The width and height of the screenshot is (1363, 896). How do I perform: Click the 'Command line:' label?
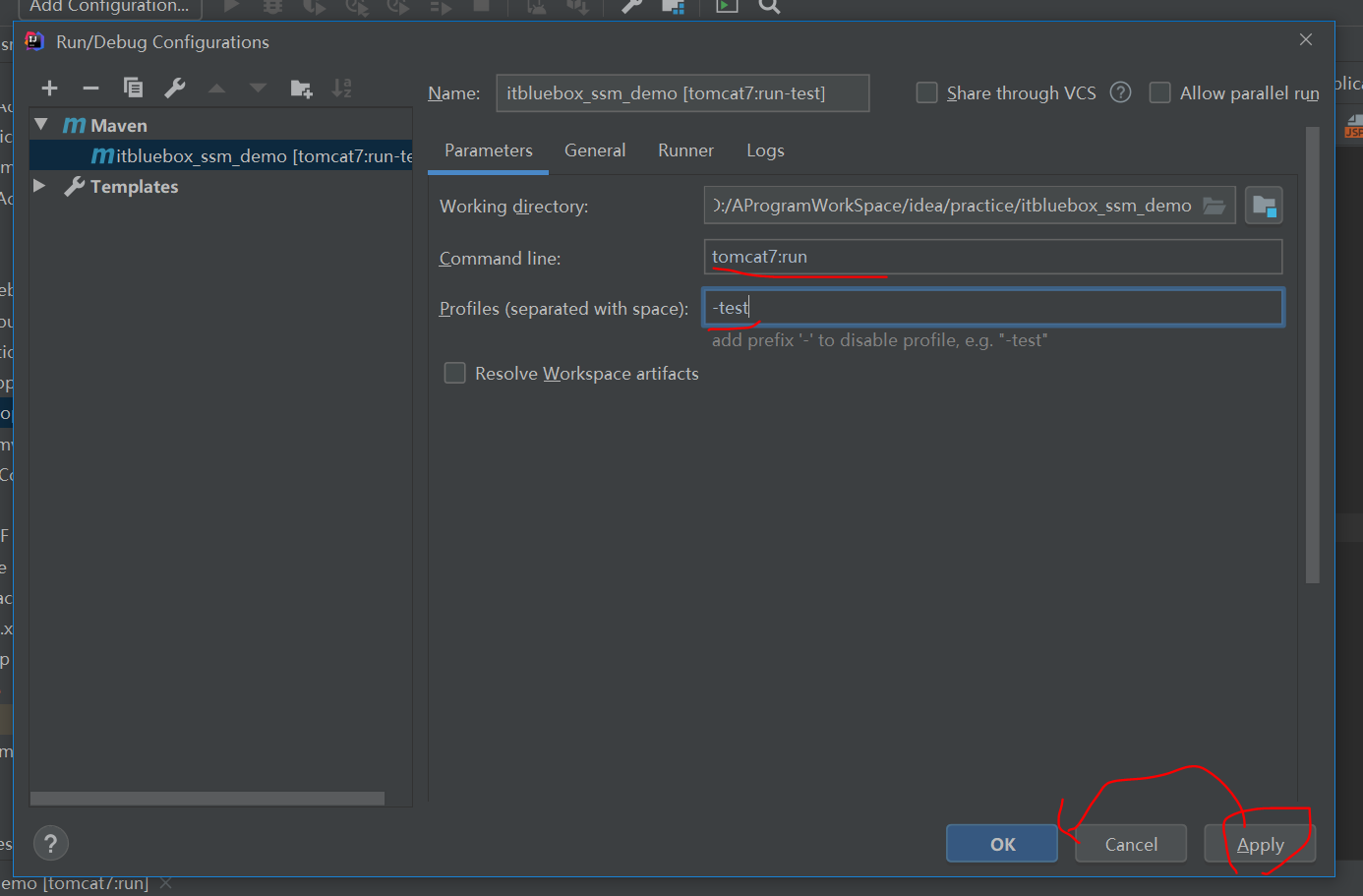(500, 258)
